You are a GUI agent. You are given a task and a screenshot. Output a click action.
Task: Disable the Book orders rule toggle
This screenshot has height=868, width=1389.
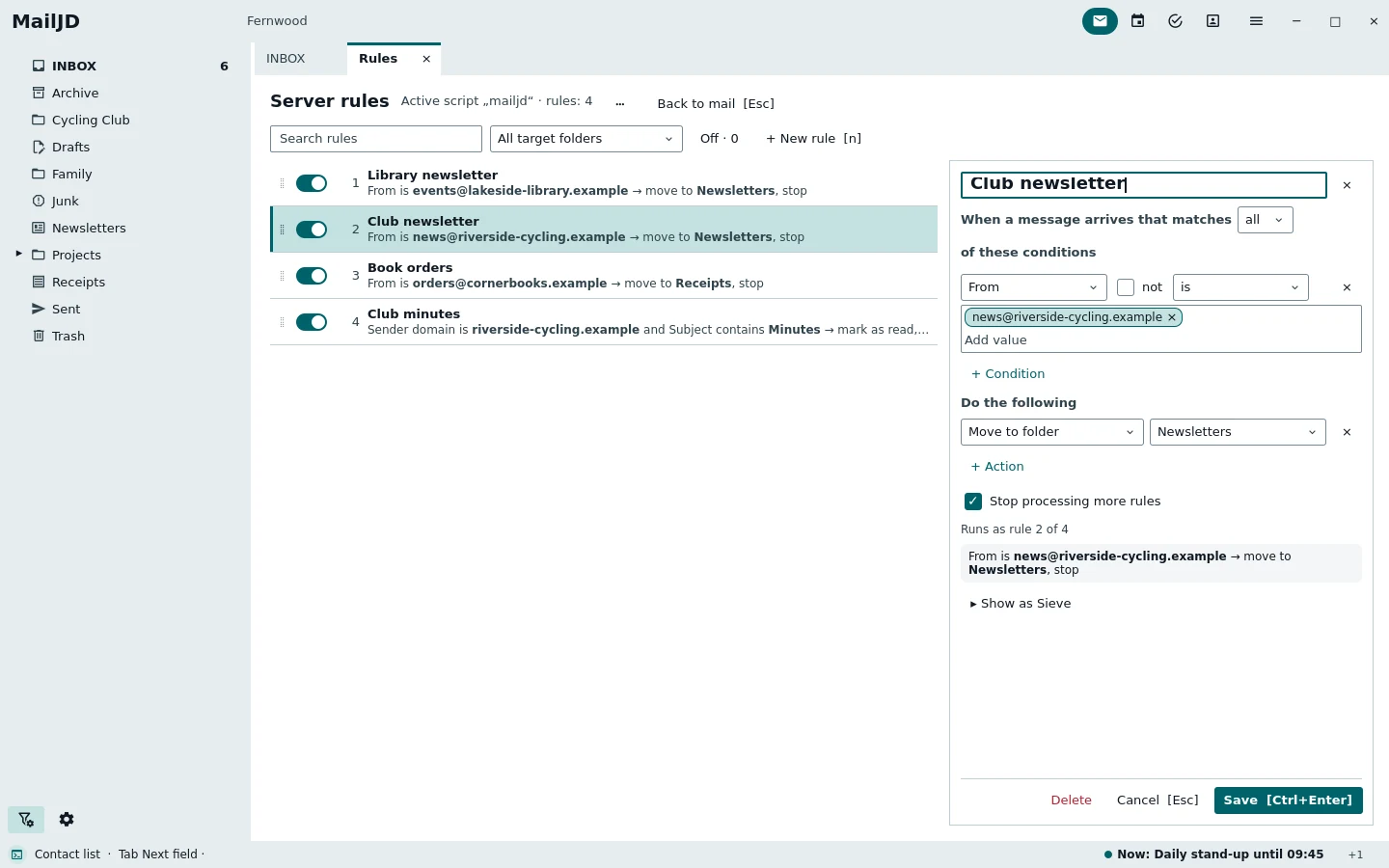[312, 276]
